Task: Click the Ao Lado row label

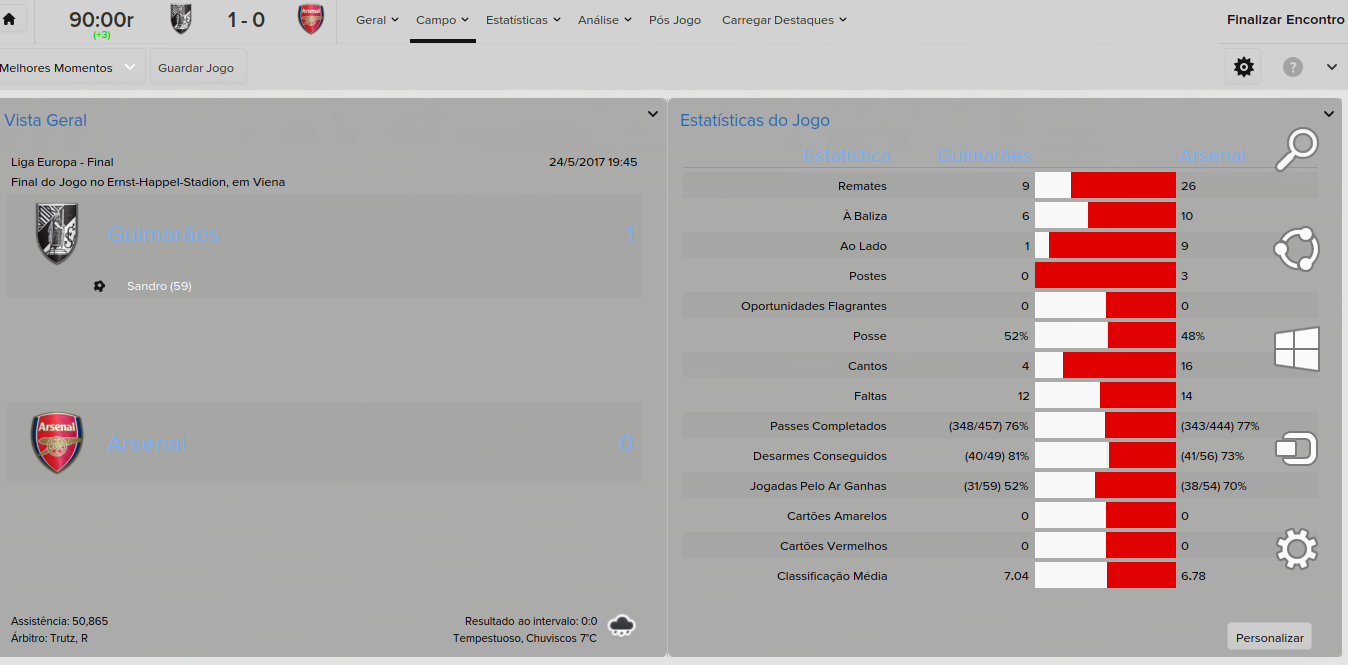Action: (863, 246)
